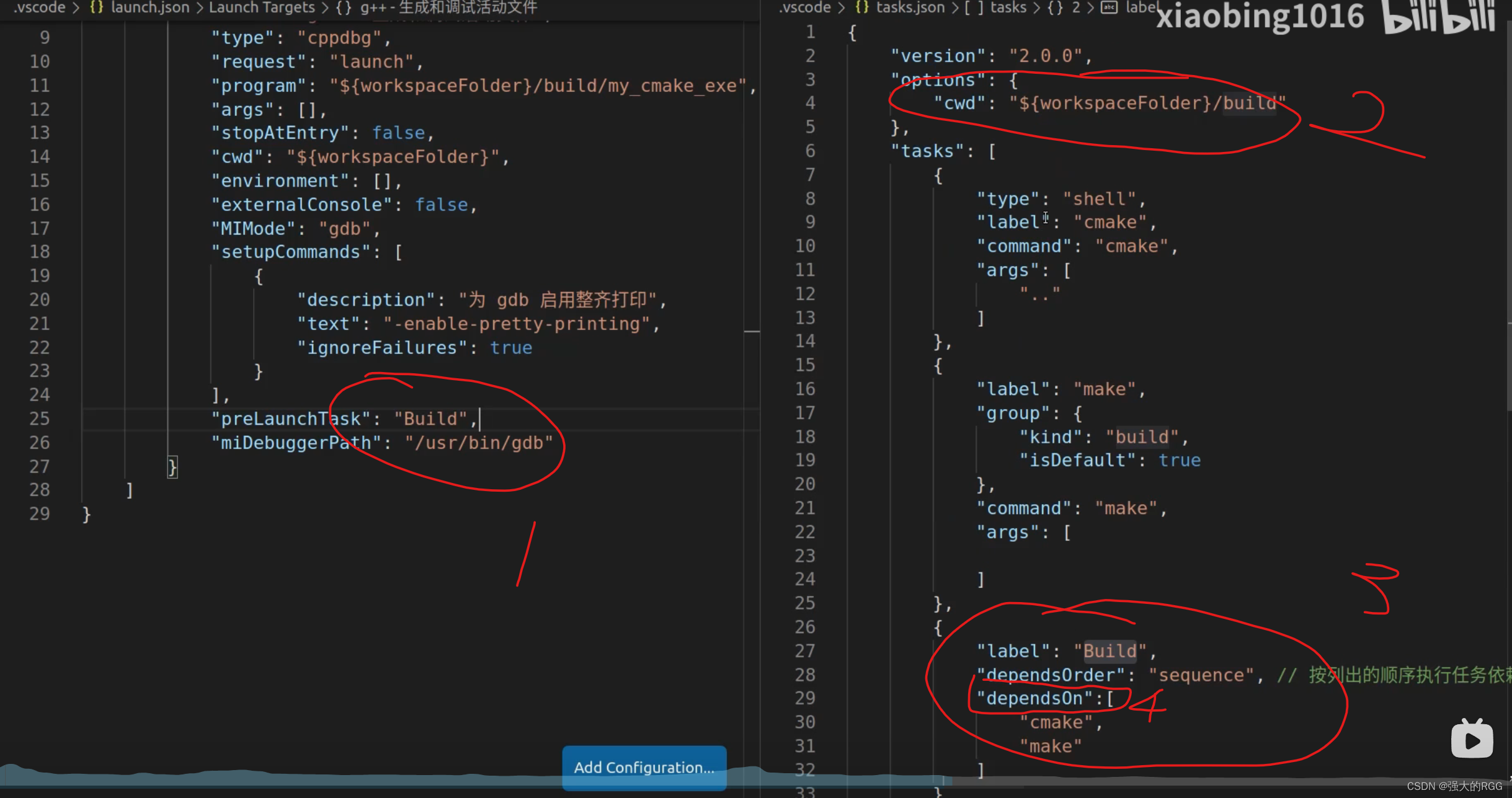The image size is (1512, 798).
Task: Click the false value of "externalConsole"
Action: coord(441,205)
